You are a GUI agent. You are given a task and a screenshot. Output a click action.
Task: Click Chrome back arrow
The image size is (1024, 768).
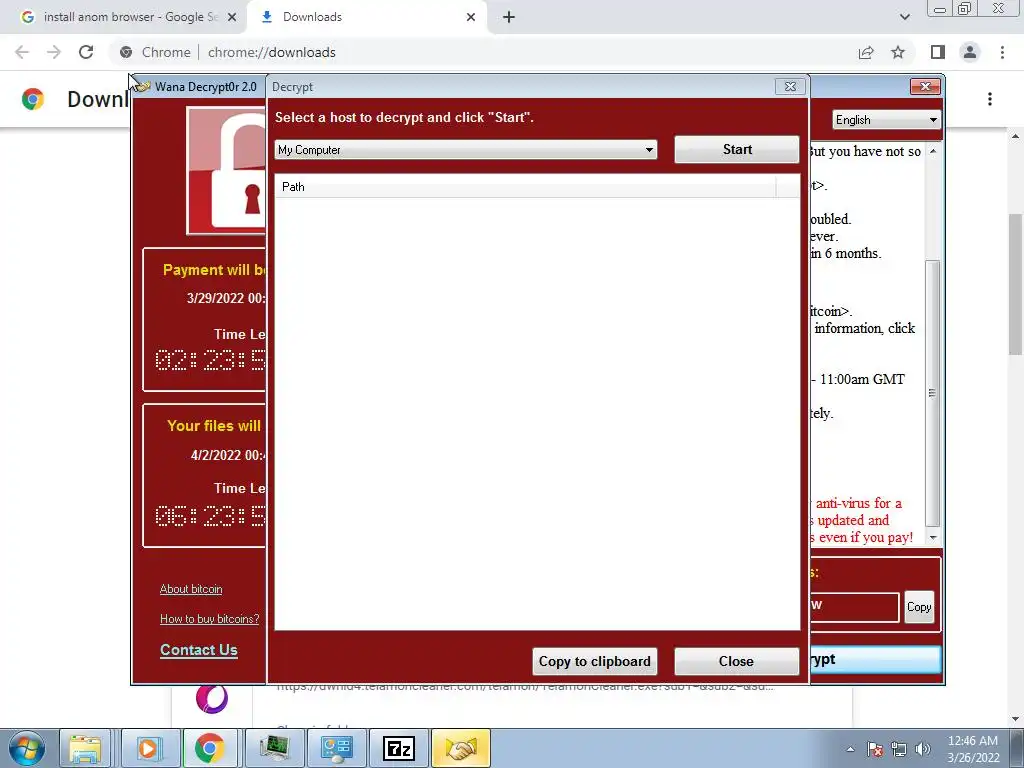[22, 52]
